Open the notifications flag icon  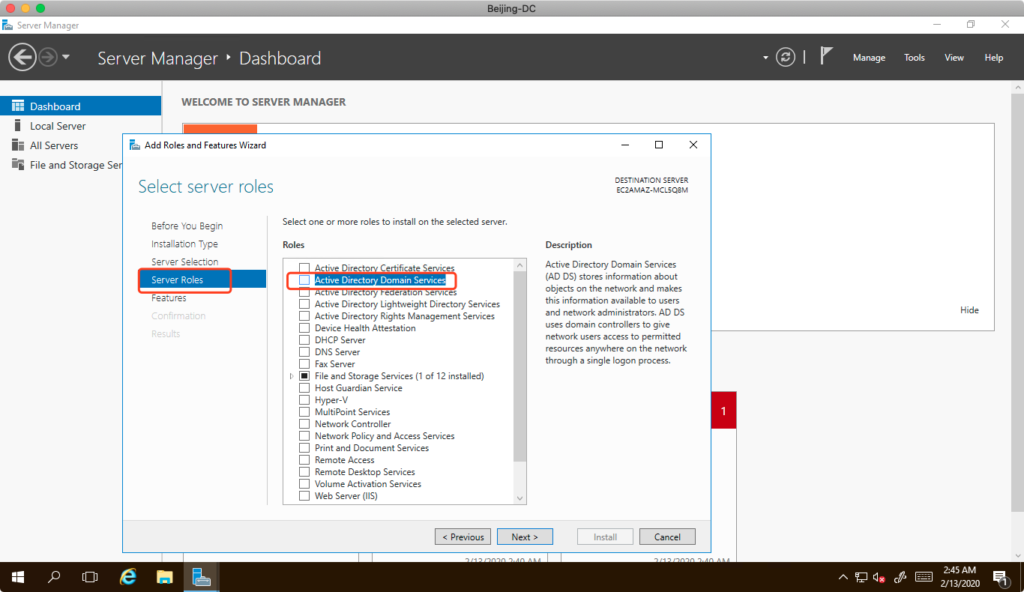coord(826,57)
